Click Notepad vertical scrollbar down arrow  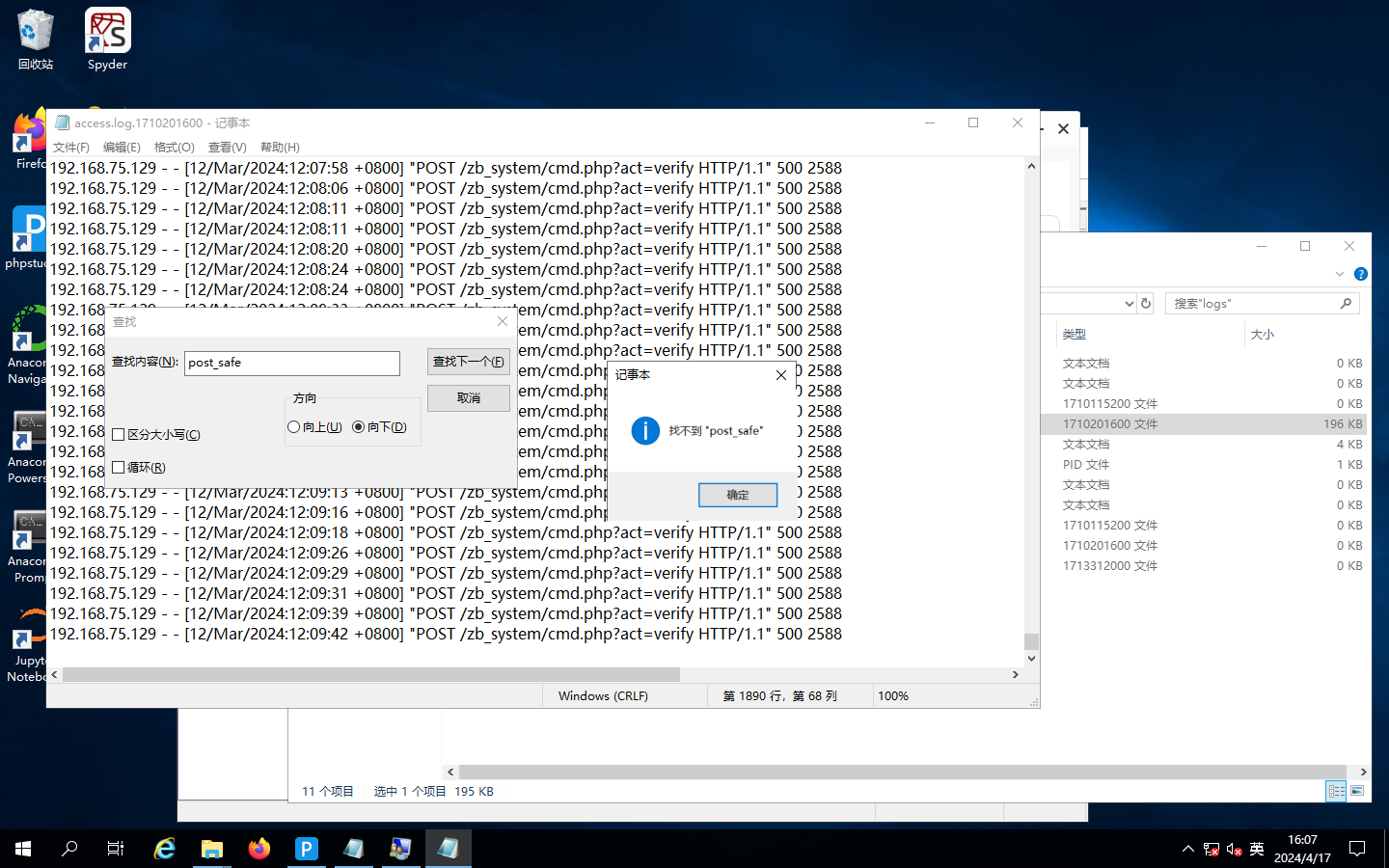[1031, 659]
